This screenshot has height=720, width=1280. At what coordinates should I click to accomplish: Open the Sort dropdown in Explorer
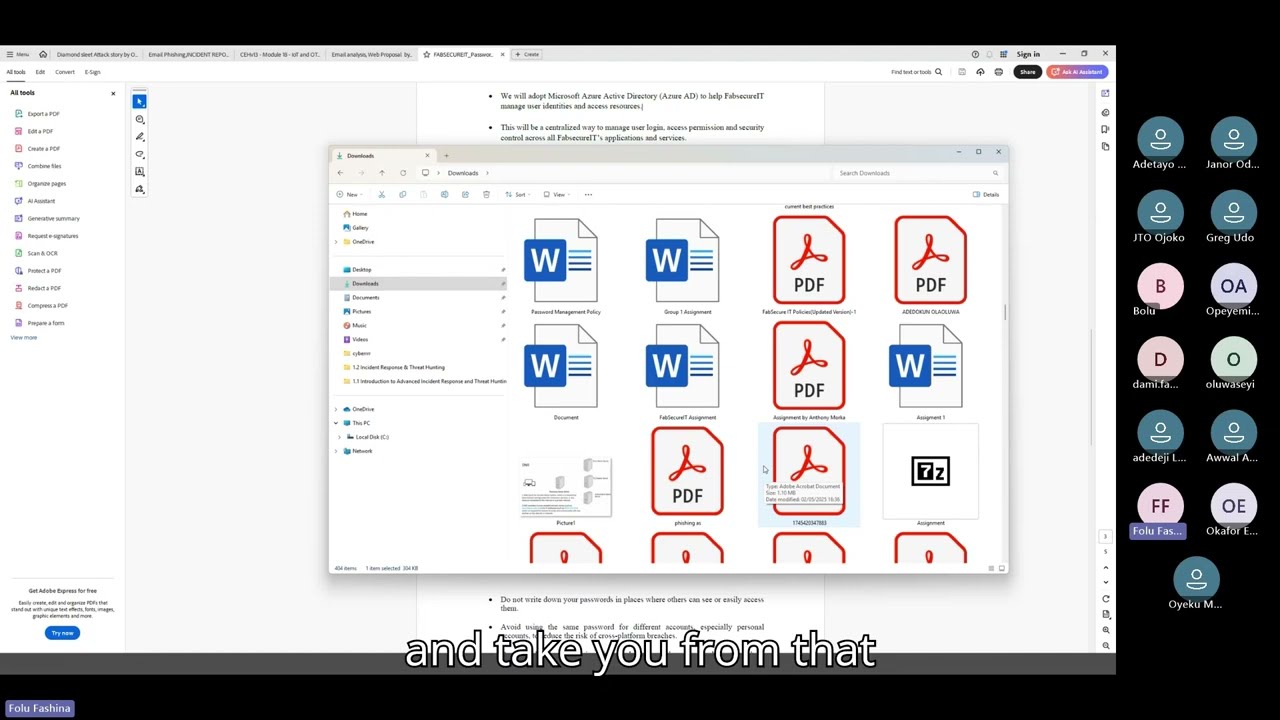517,194
